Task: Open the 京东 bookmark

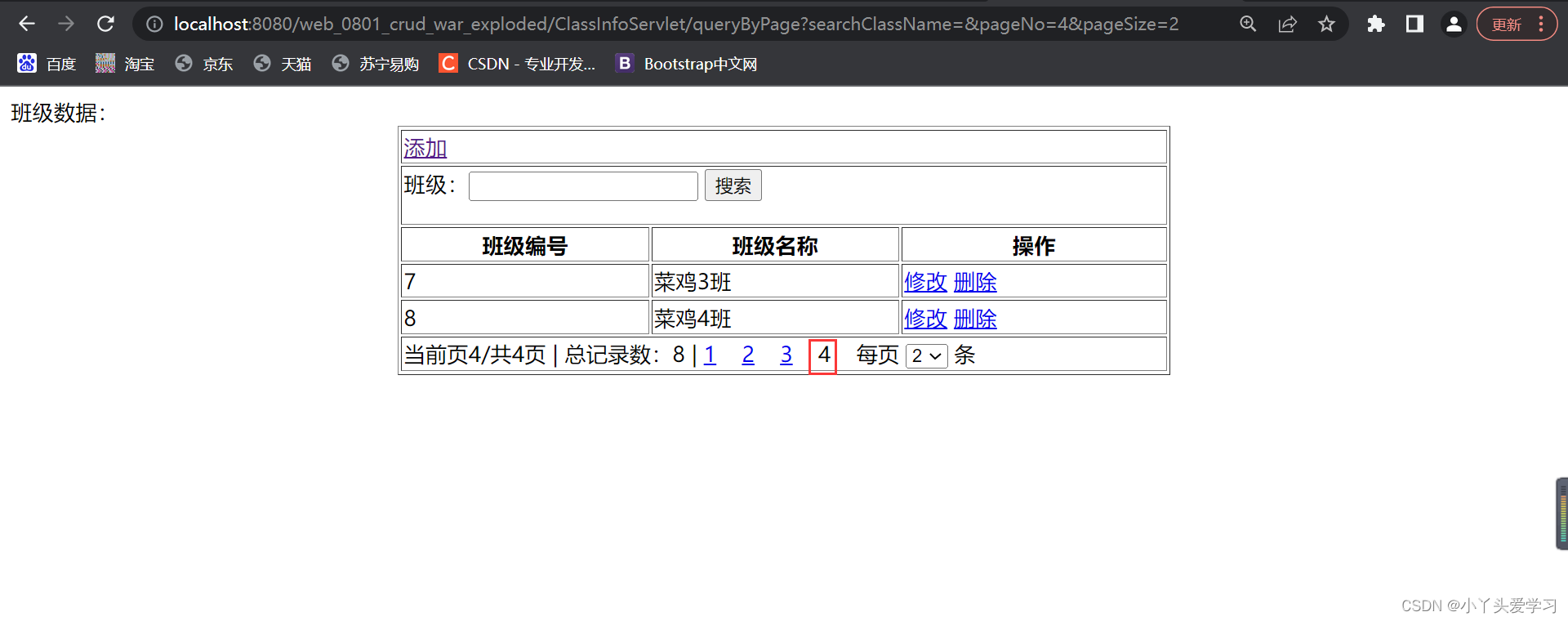Action: click(204, 64)
